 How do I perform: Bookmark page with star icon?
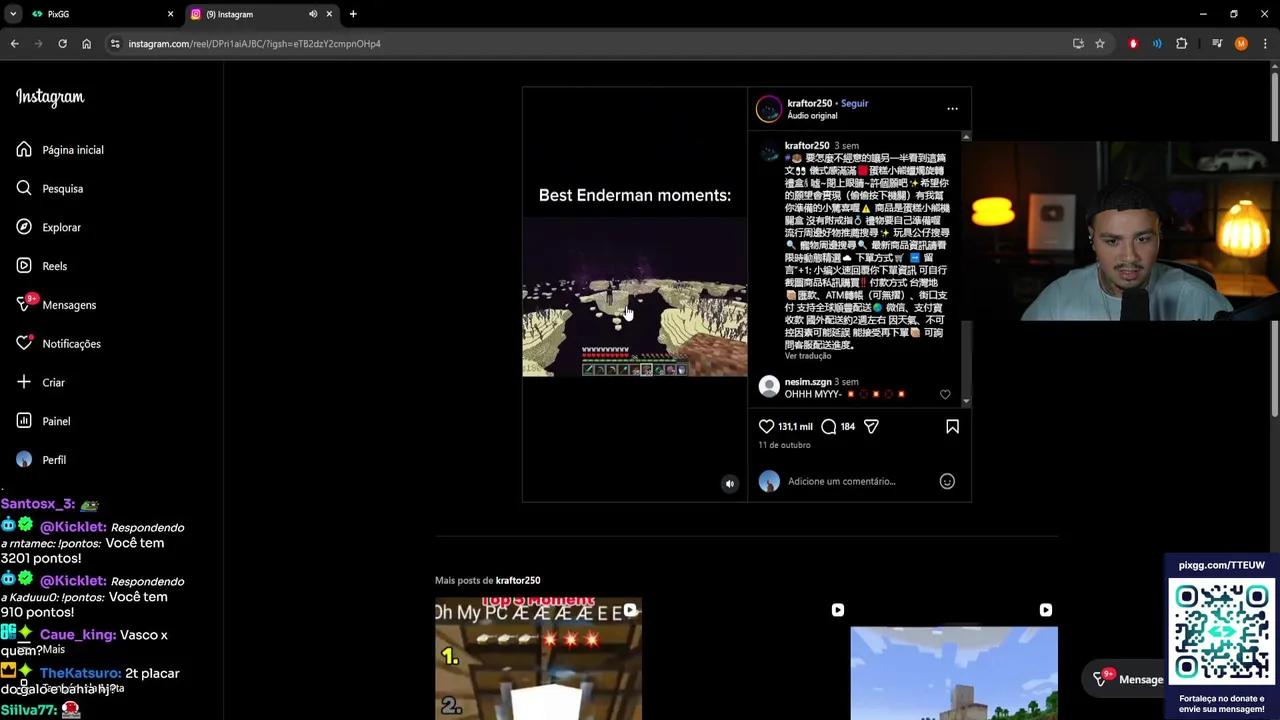point(1100,44)
